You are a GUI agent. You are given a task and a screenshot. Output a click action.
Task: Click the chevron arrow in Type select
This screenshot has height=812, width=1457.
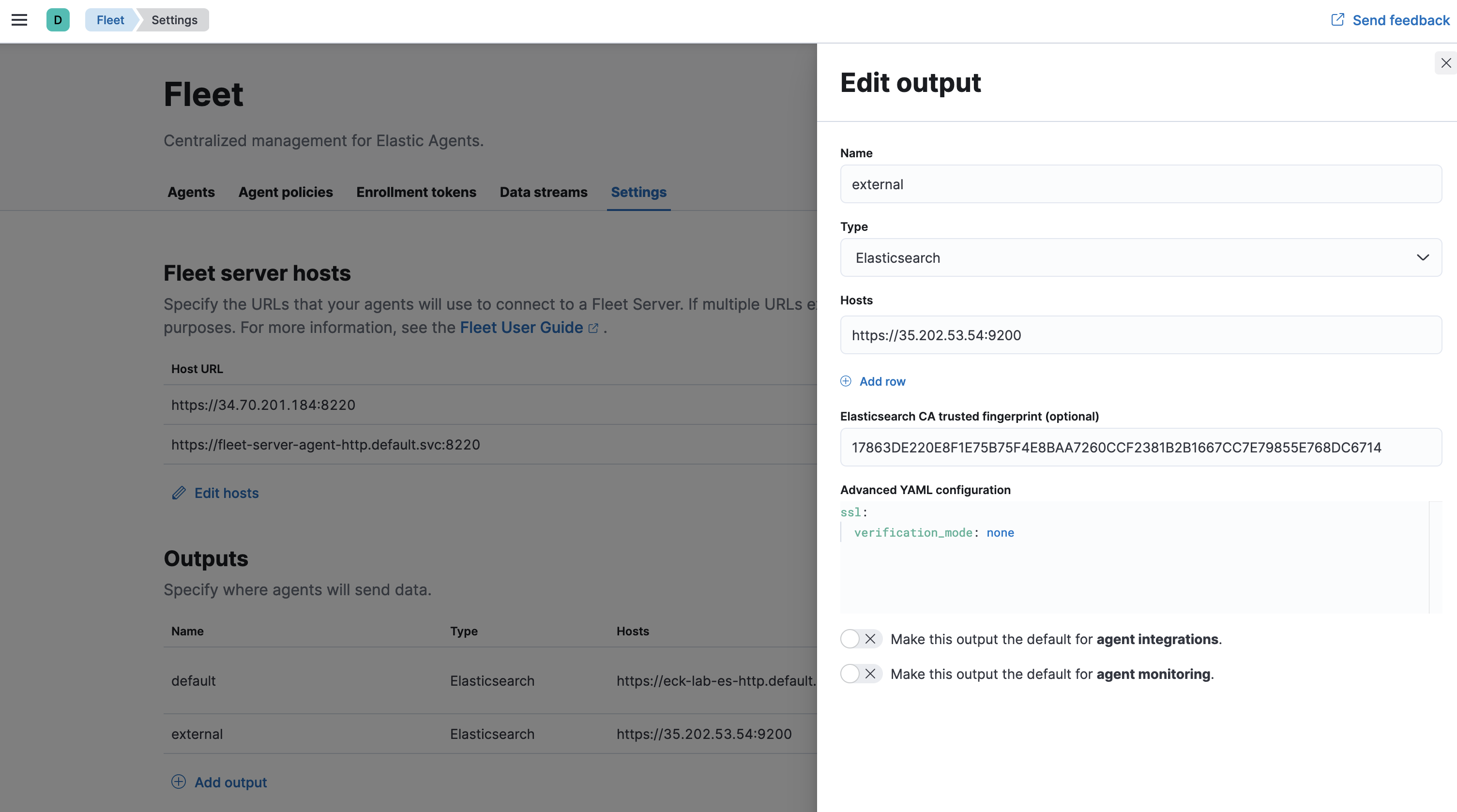tap(1423, 258)
